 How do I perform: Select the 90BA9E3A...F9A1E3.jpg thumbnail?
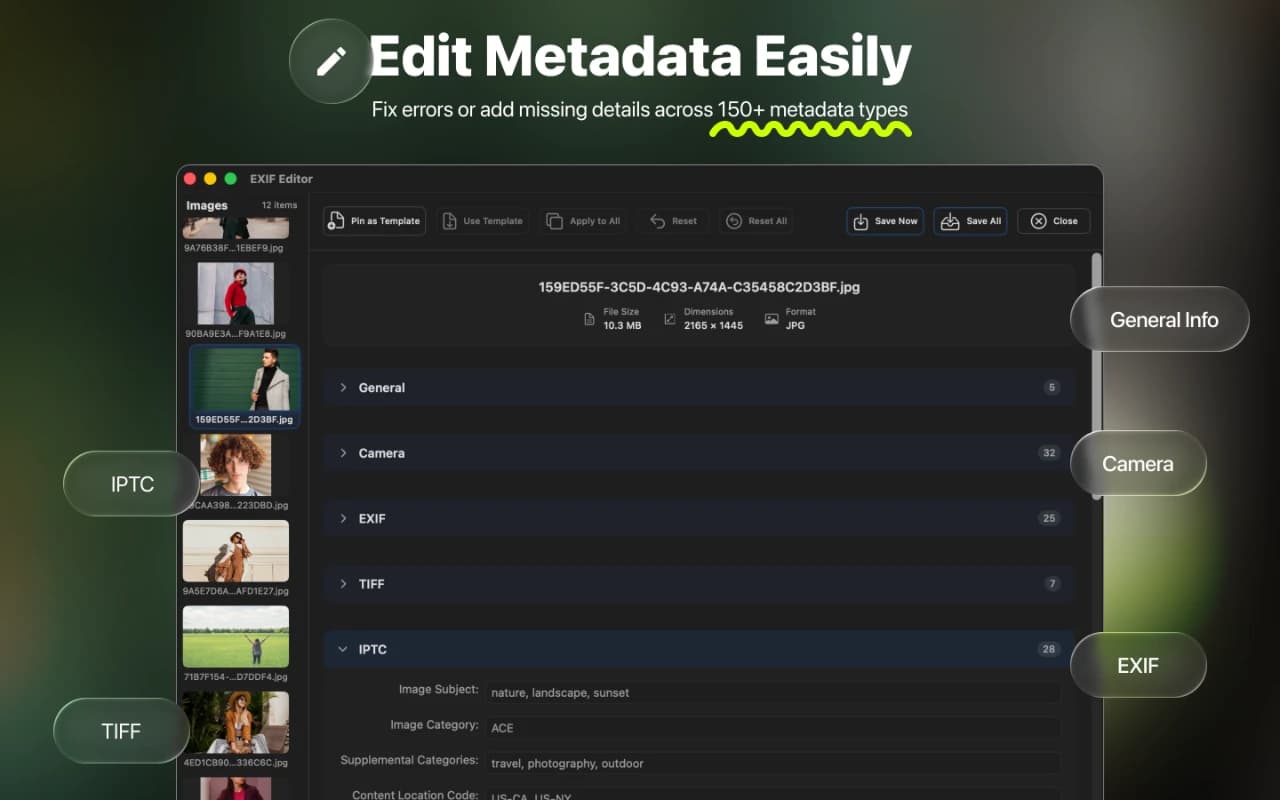pos(235,295)
